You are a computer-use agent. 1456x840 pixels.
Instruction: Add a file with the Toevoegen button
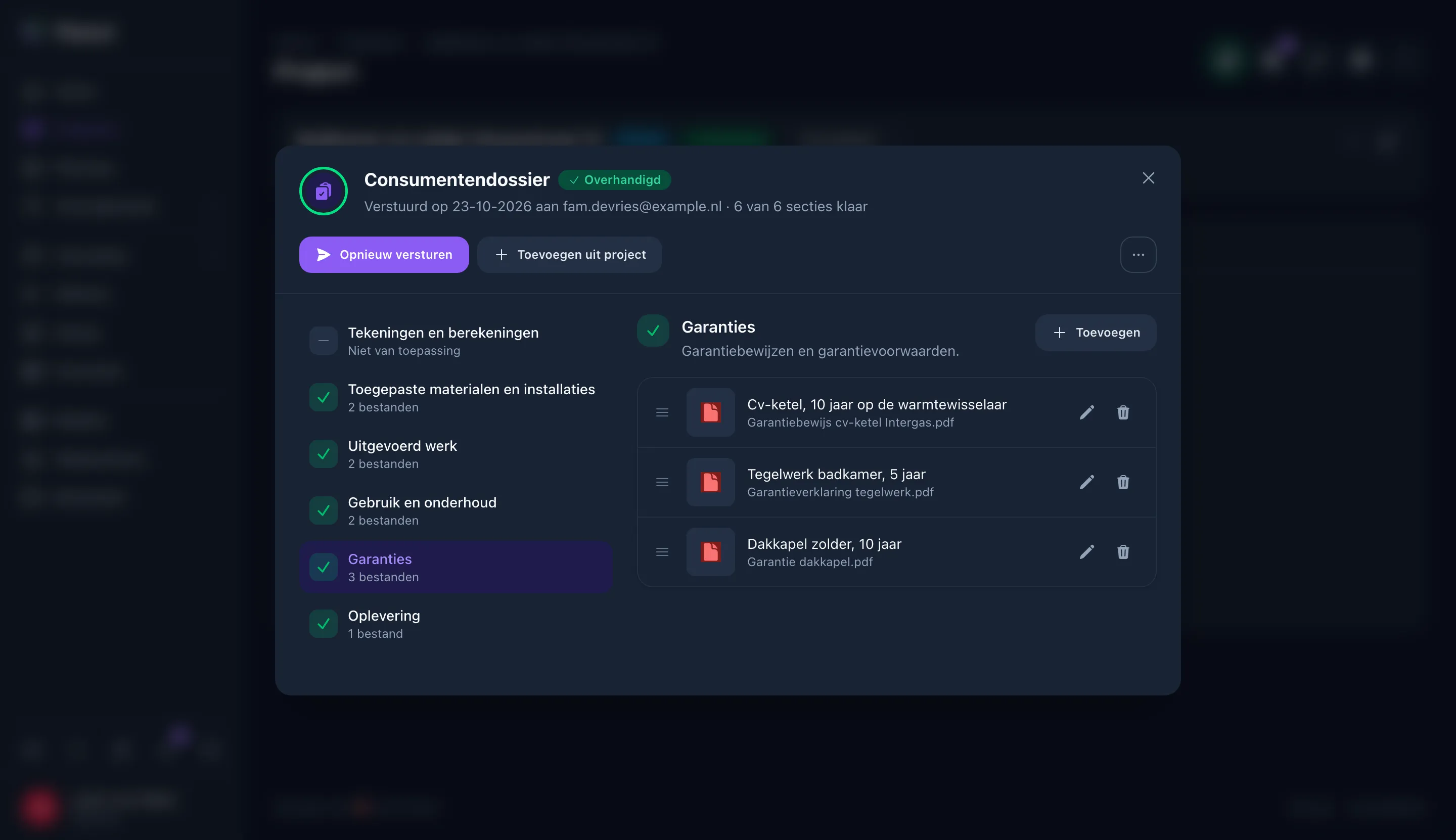coord(1096,332)
